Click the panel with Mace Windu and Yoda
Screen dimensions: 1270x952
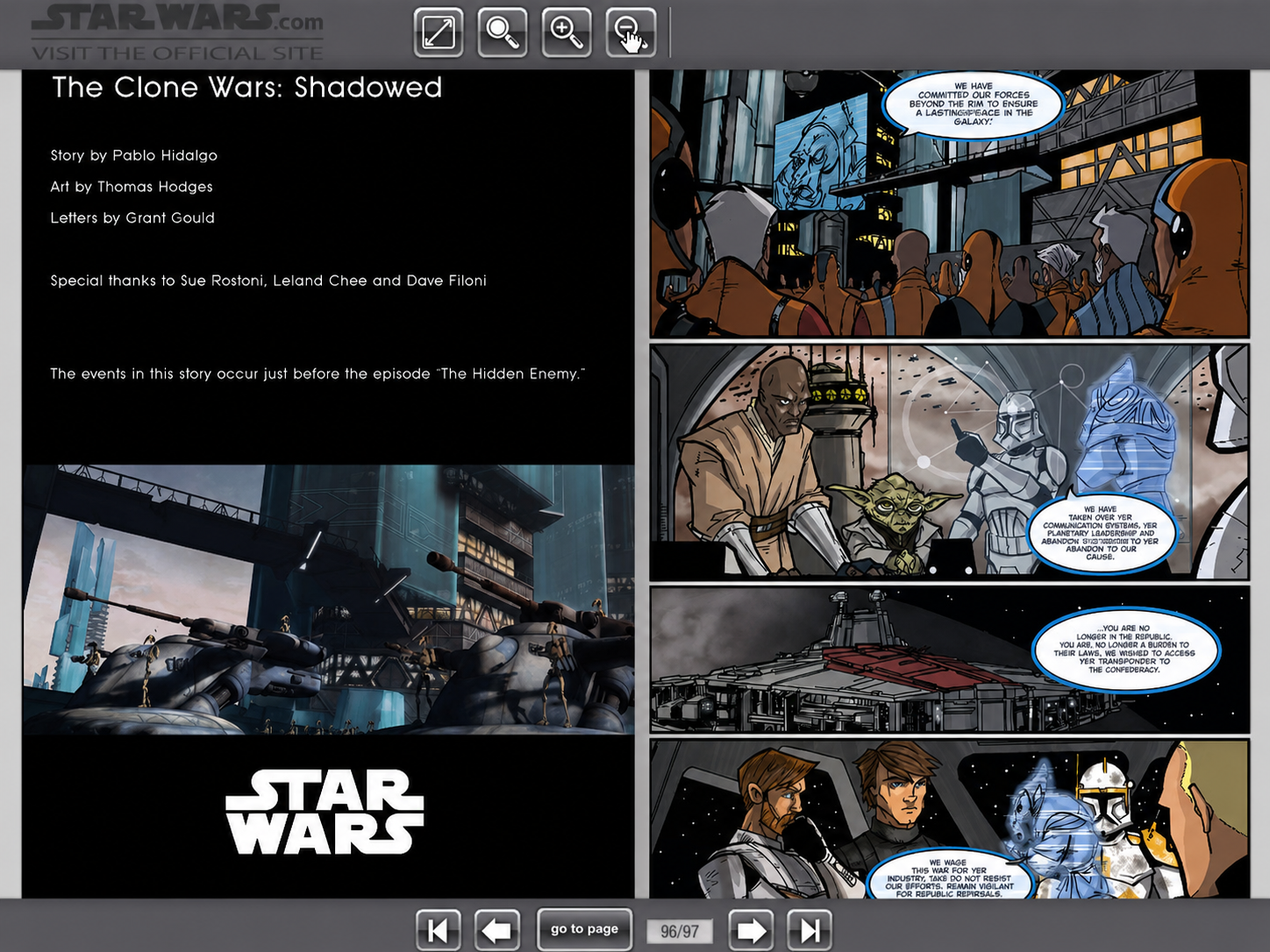tap(949, 462)
